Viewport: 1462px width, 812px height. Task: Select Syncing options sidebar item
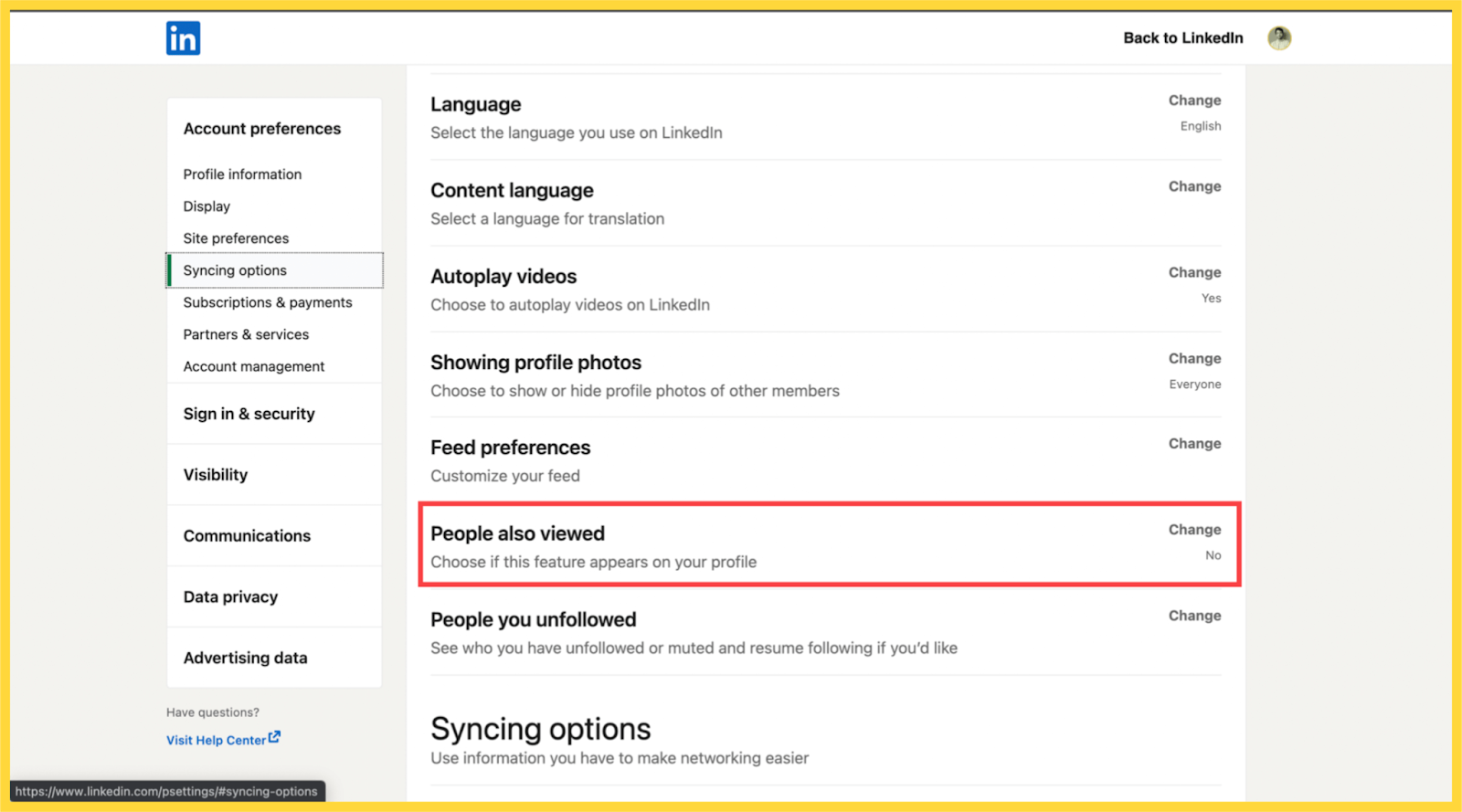pos(235,270)
